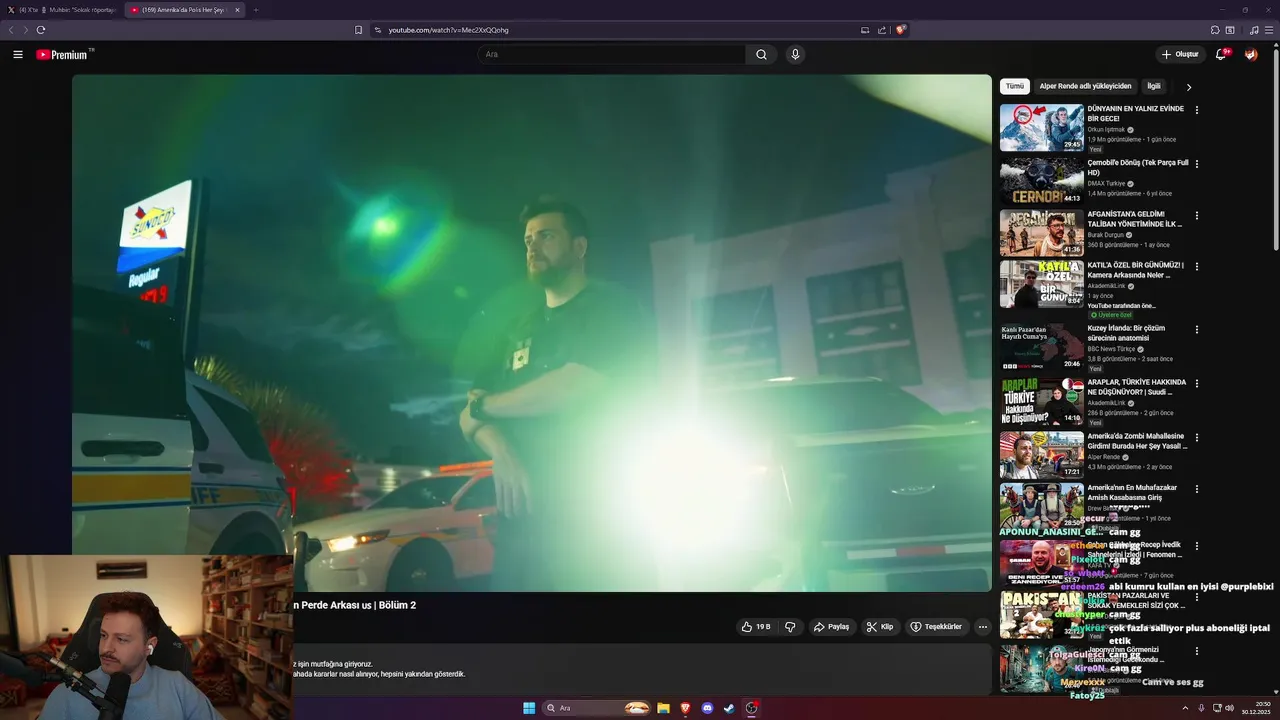The image size is (1280, 720).
Task: Select the Tümü filter chip
Action: pos(1015,87)
